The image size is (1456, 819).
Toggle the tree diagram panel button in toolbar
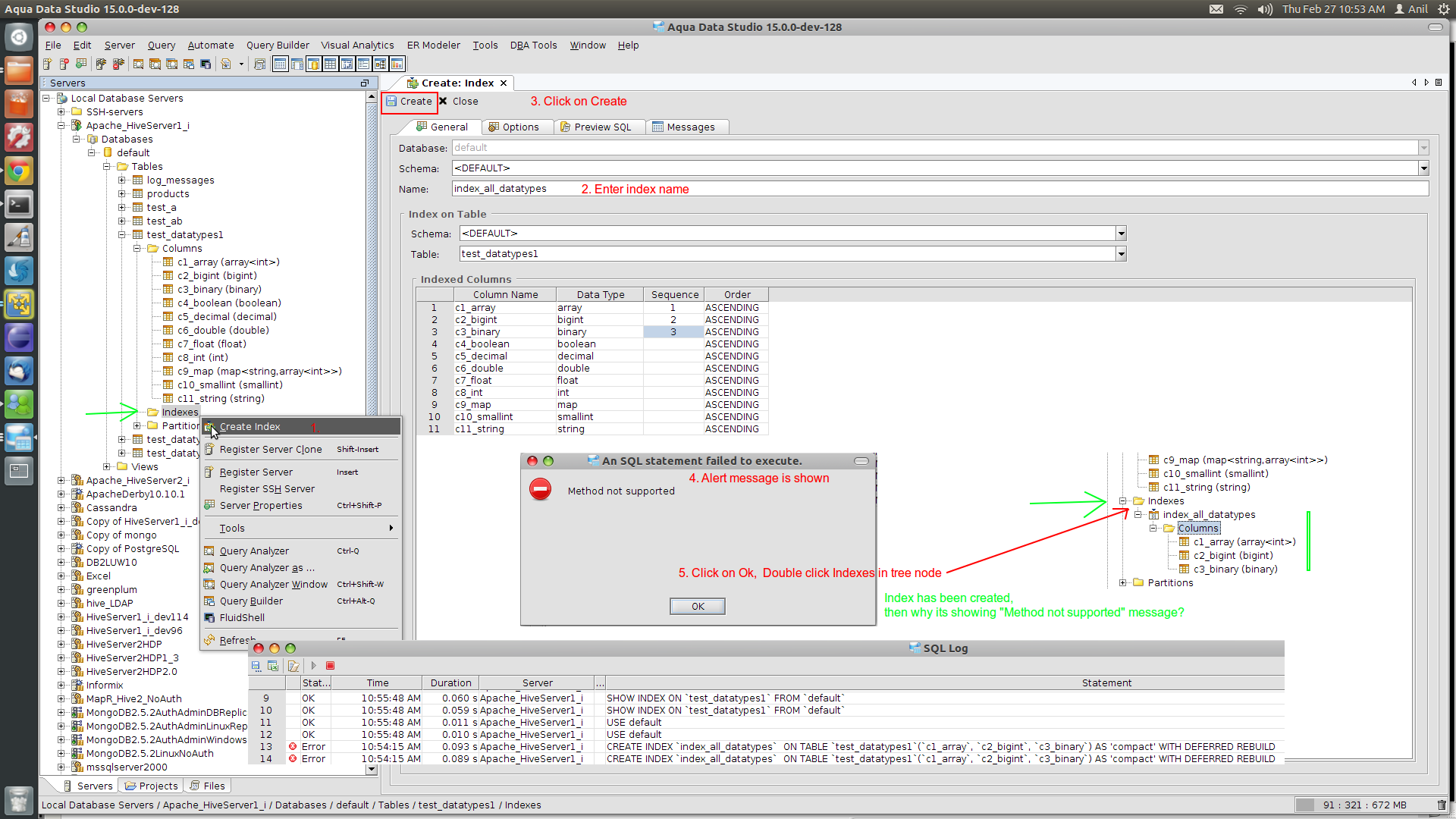tap(380, 64)
